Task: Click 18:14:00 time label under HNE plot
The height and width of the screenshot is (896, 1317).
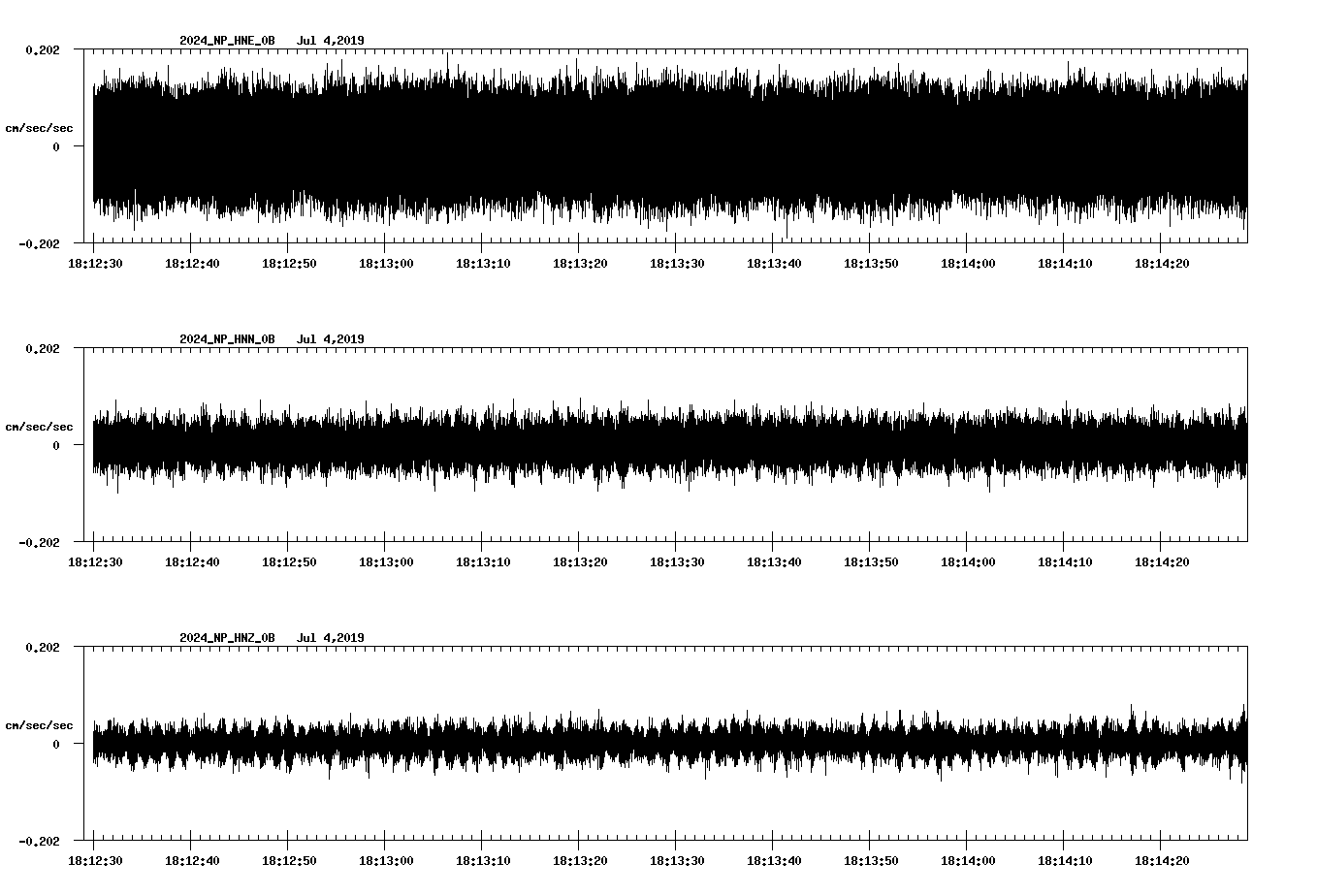Action: [x=968, y=263]
